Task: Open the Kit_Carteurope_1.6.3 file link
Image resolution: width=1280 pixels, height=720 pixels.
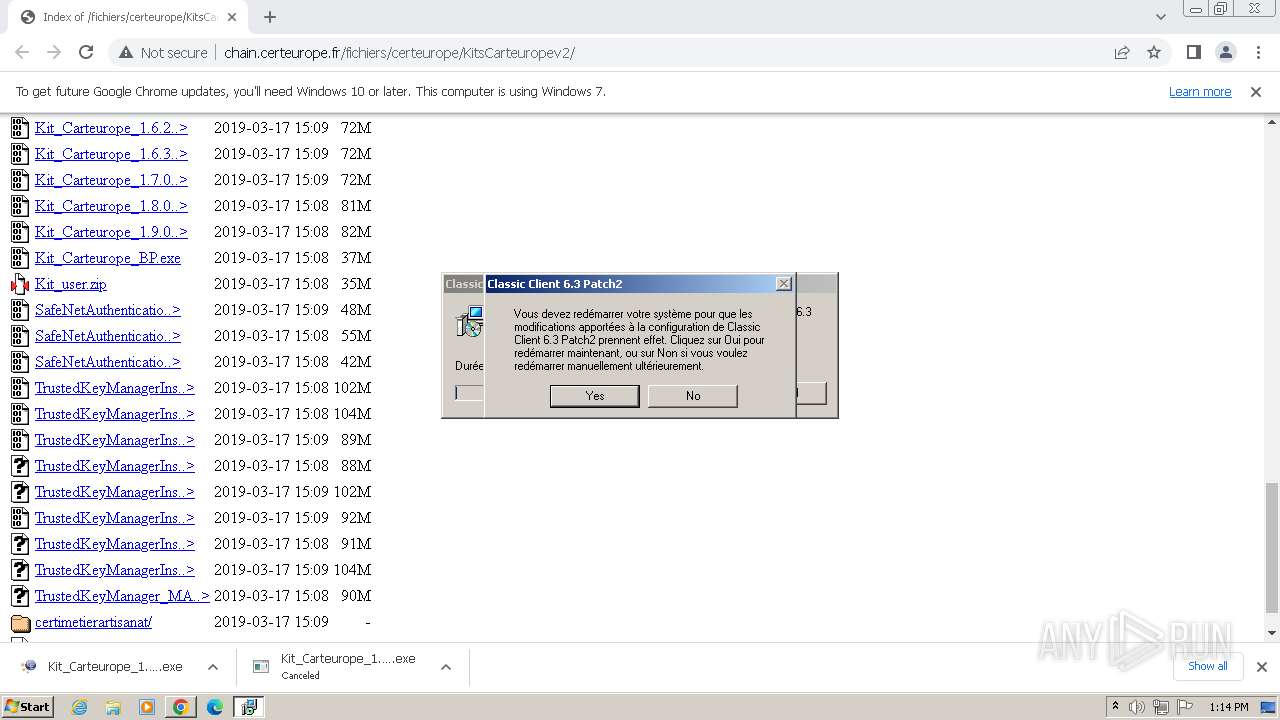Action: [x=111, y=154]
